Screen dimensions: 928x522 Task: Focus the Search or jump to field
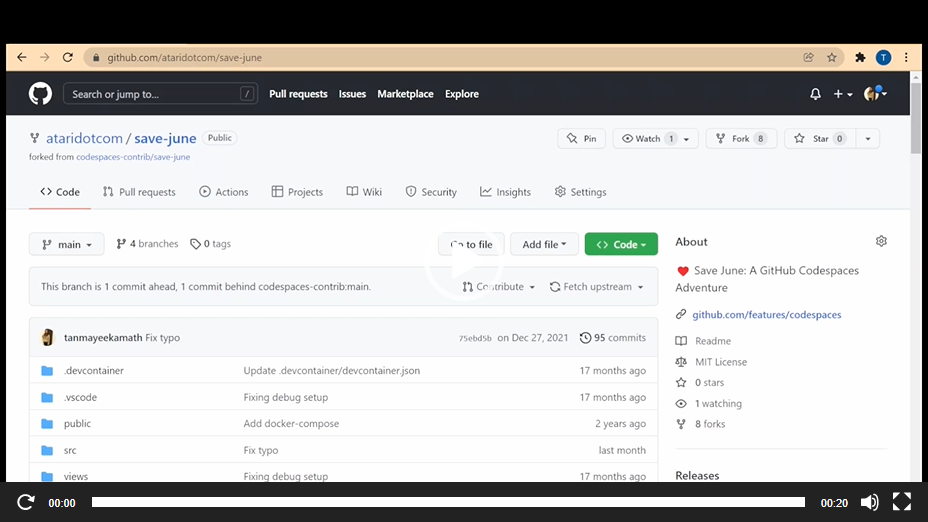click(160, 94)
